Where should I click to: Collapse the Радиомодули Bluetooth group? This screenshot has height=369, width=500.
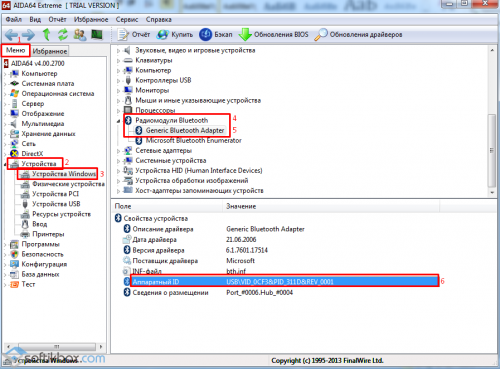(x=119, y=121)
